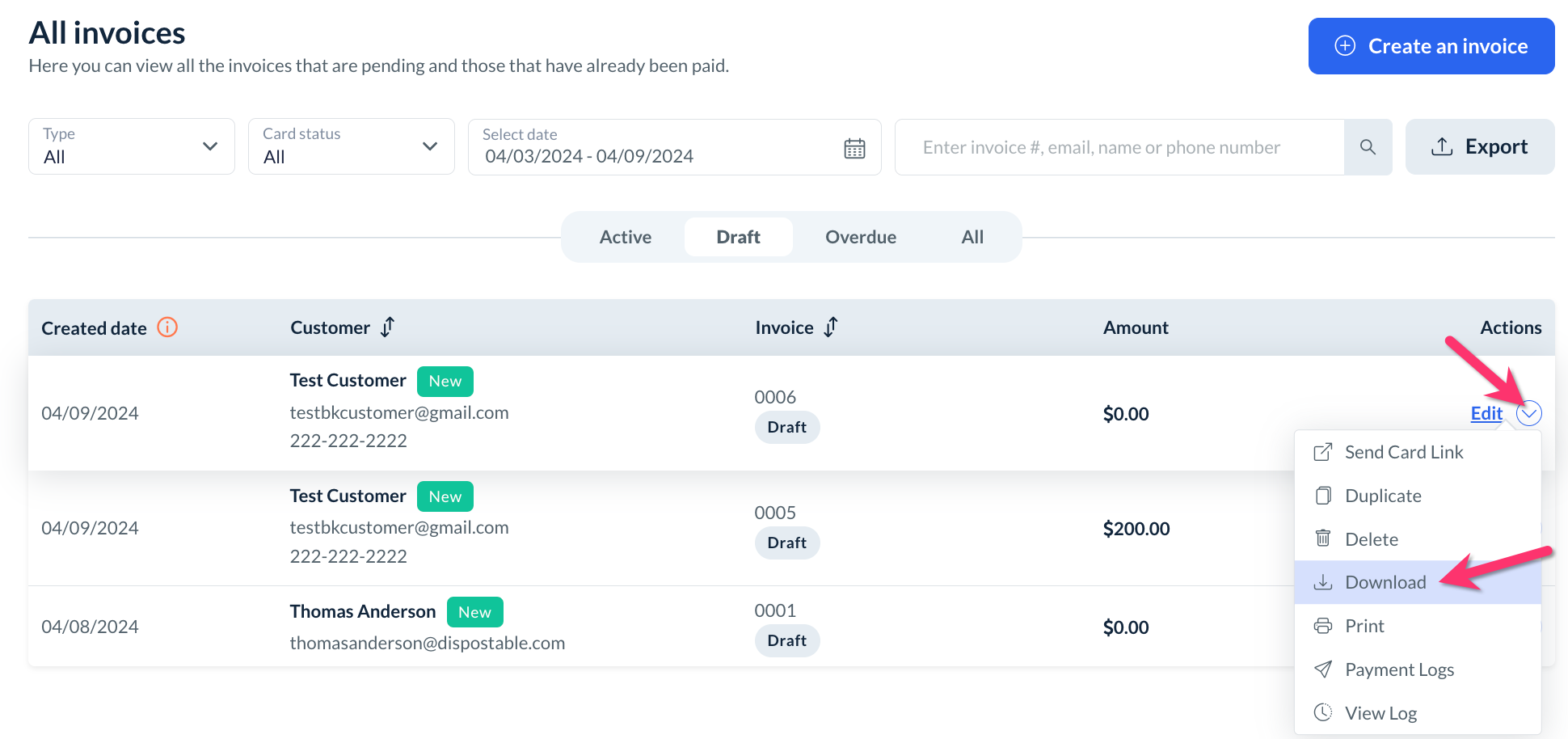Click the invoice search input field
1568x739 pixels.
[x=1119, y=147]
